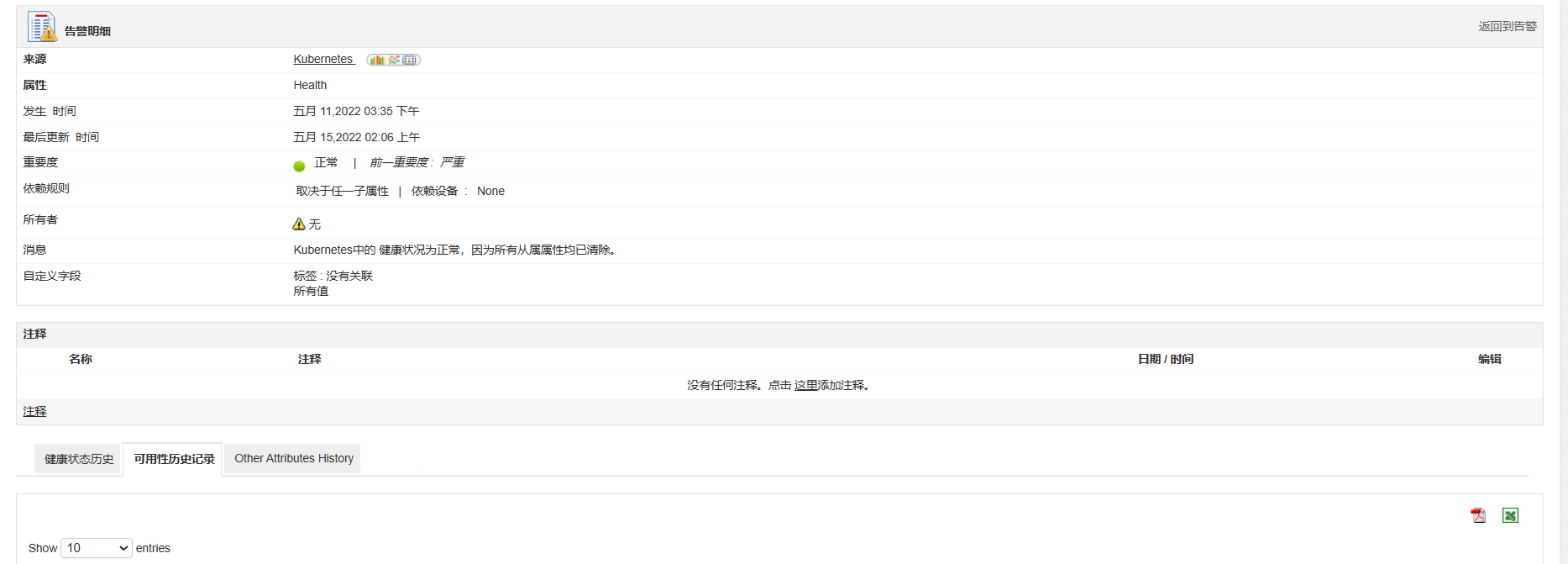Click the 注释 column header next to 名称
This screenshot has width=1568, height=564.
tap(310, 359)
